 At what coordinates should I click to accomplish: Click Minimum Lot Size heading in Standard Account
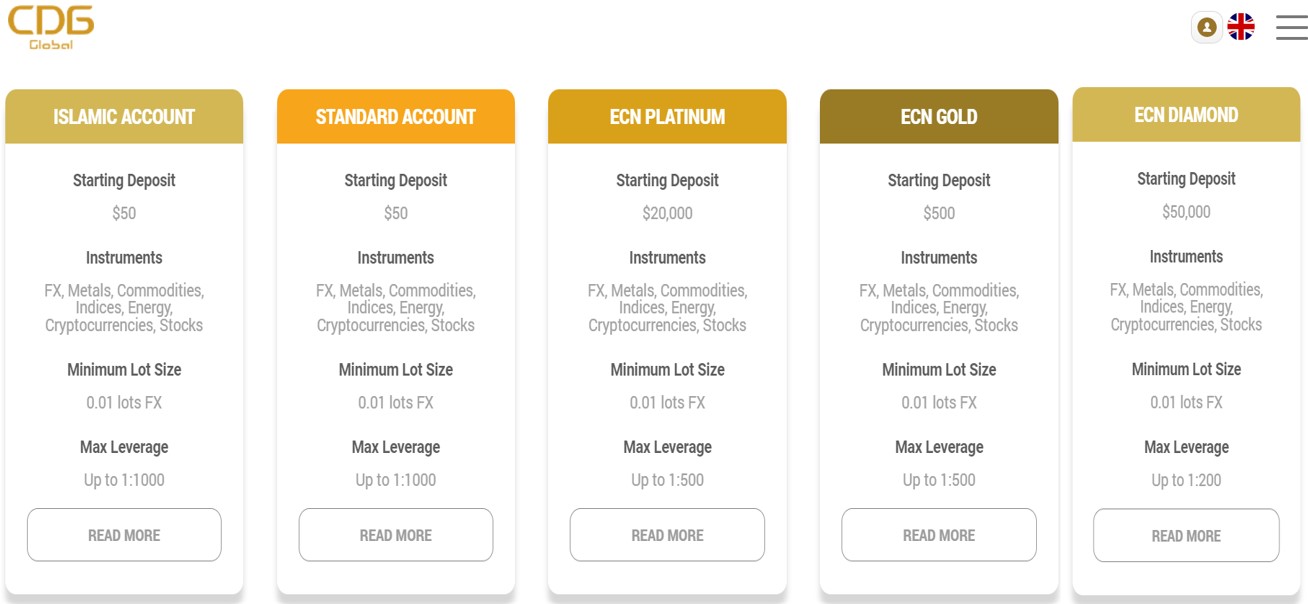(x=396, y=369)
